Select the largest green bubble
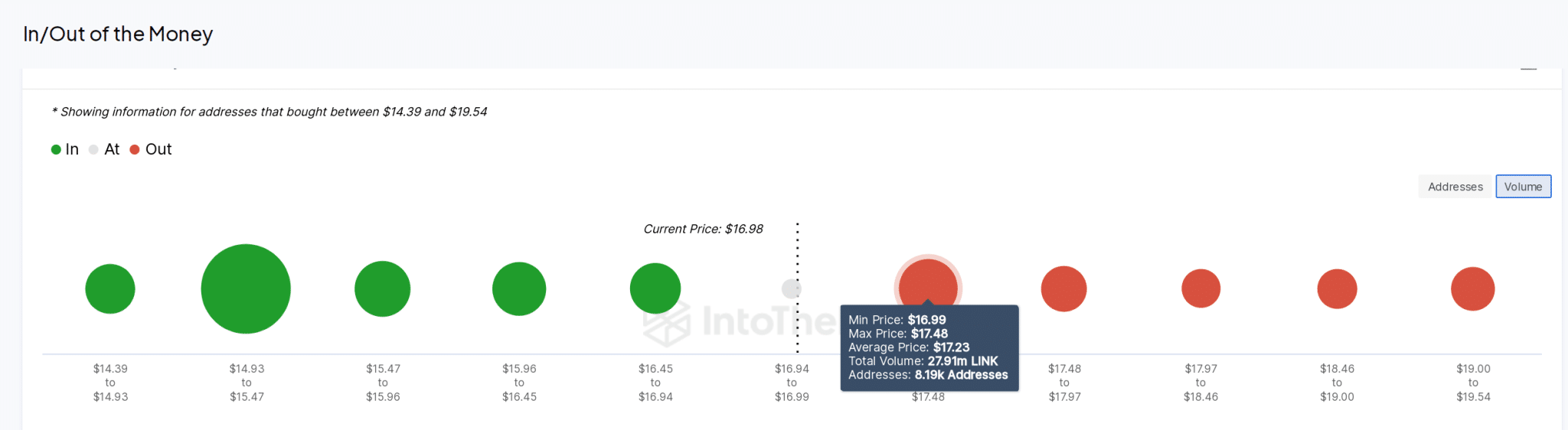This screenshot has height=430, width=1568. (x=246, y=289)
